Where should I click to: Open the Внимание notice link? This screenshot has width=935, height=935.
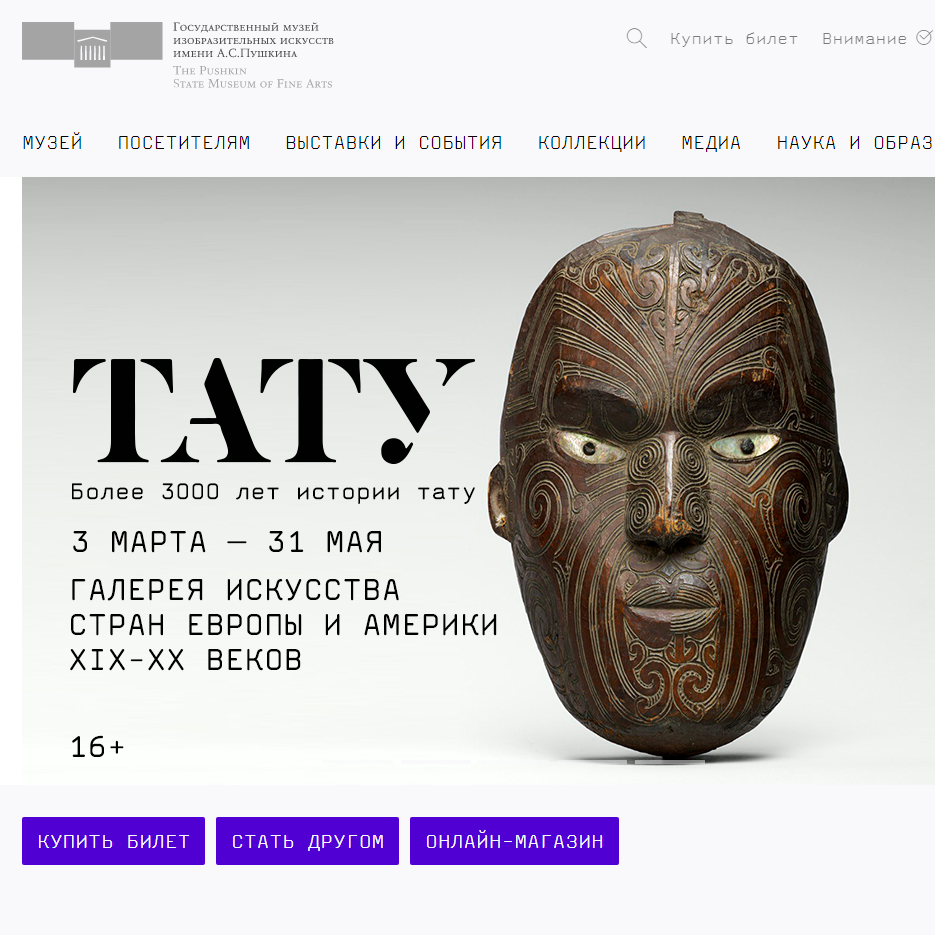pos(864,39)
